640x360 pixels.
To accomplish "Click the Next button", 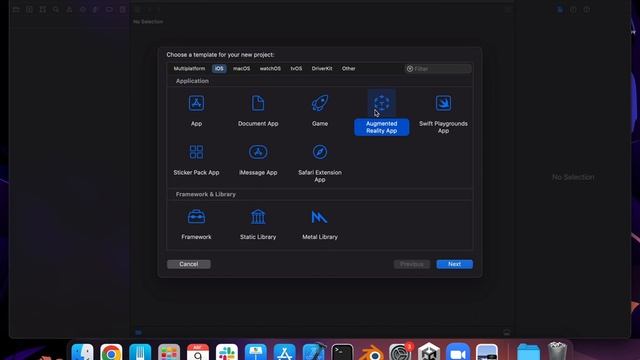I will click(x=454, y=264).
